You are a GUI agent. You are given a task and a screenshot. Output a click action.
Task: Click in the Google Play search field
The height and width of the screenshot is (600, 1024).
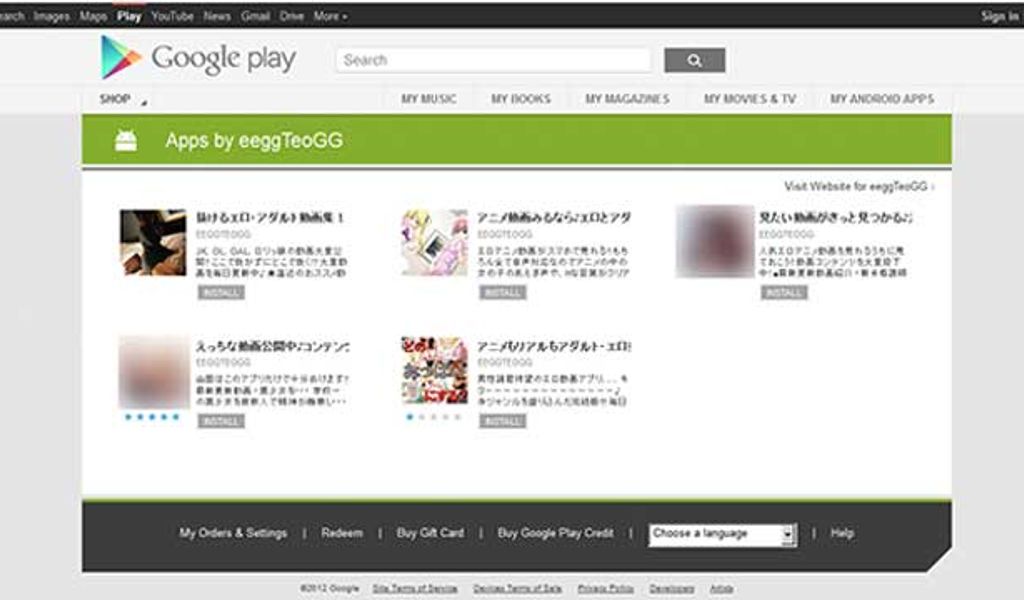(493, 60)
